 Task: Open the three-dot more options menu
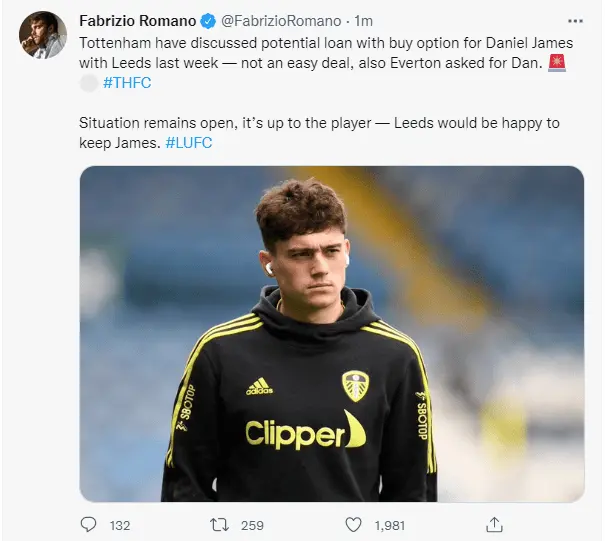click(571, 21)
